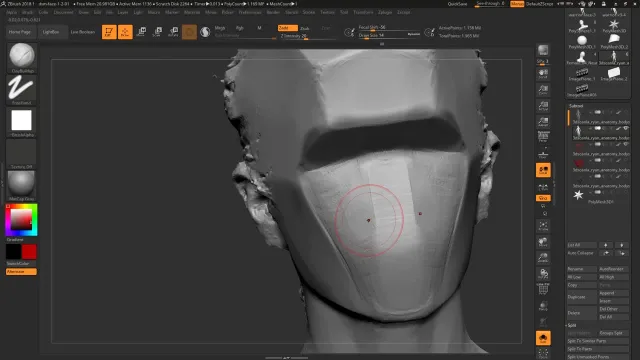This screenshot has width=640, height=360.
Task: Click the Frame icon on right shelf
Action: [543, 226]
